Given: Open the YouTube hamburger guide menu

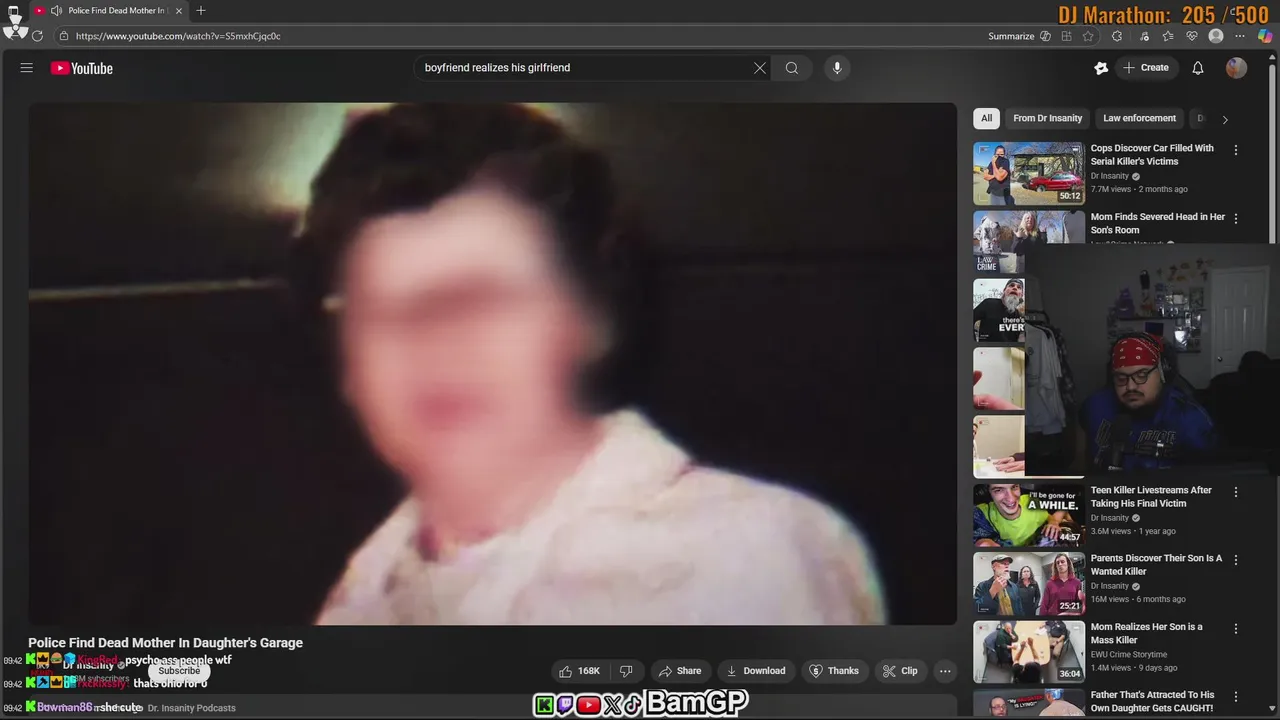Looking at the screenshot, I should [x=27, y=68].
